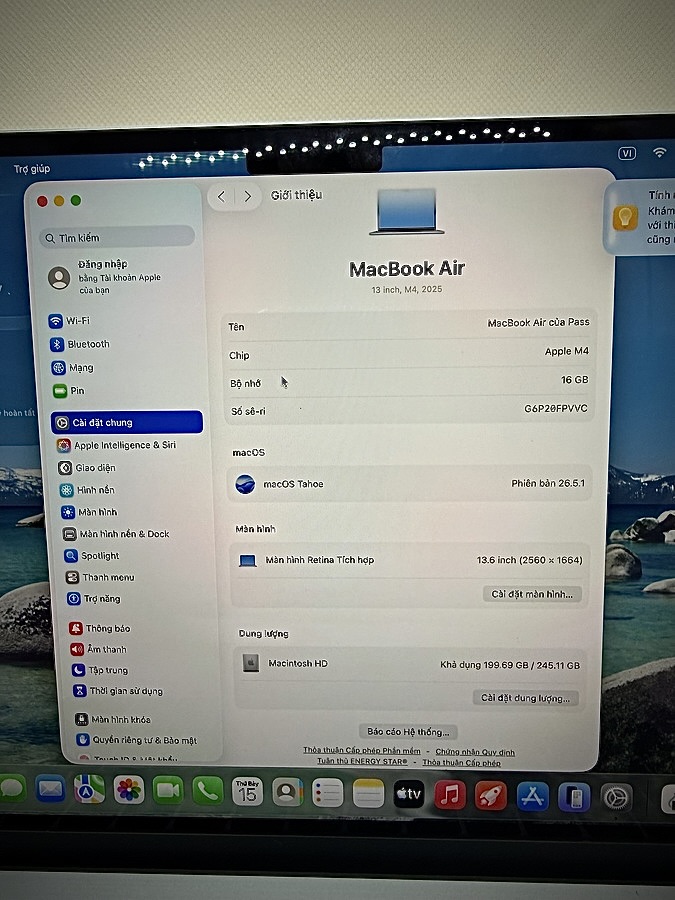
Task: Open Maps from the Dock
Action: click(x=90, y=790)
